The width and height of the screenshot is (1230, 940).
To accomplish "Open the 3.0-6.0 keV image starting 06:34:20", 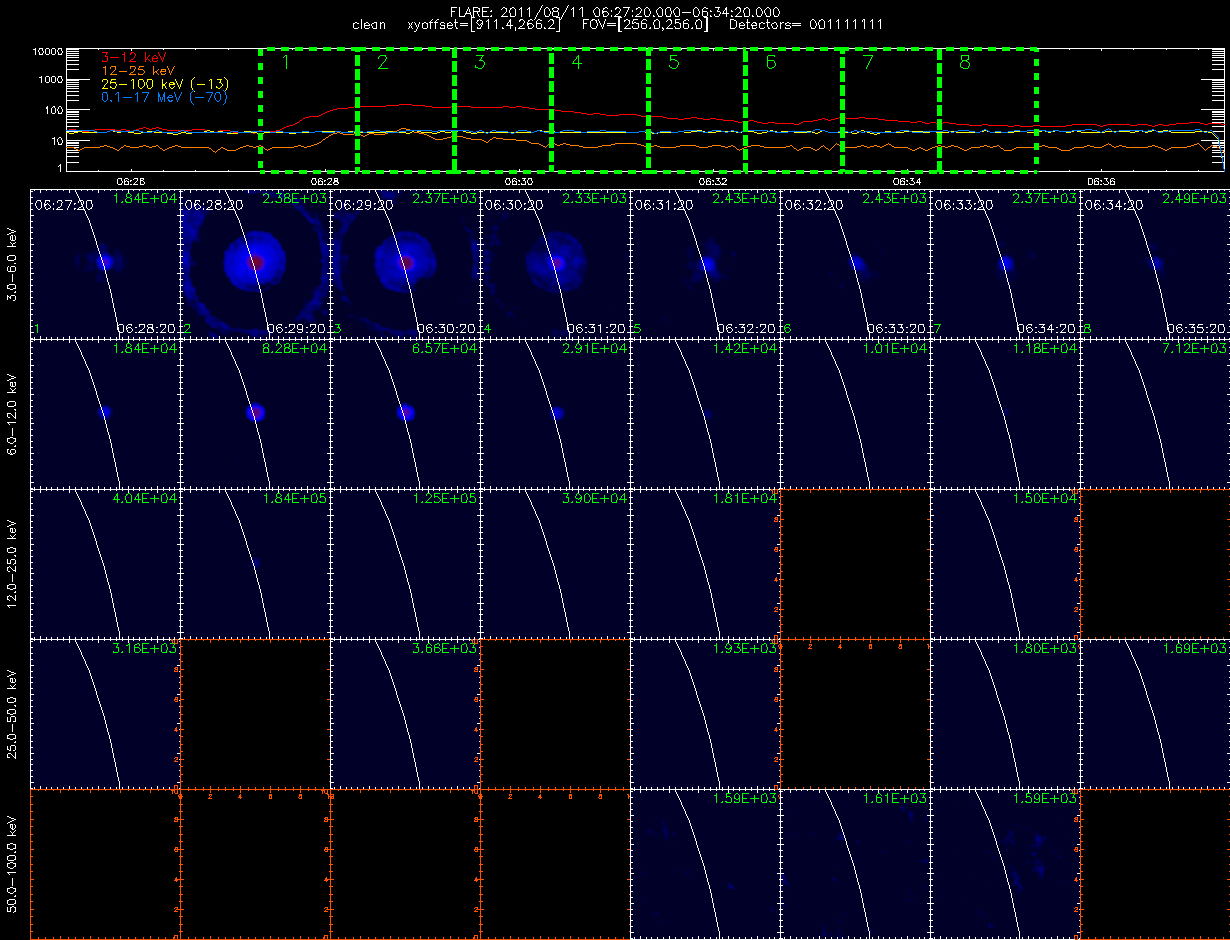I will (1155, 263).
